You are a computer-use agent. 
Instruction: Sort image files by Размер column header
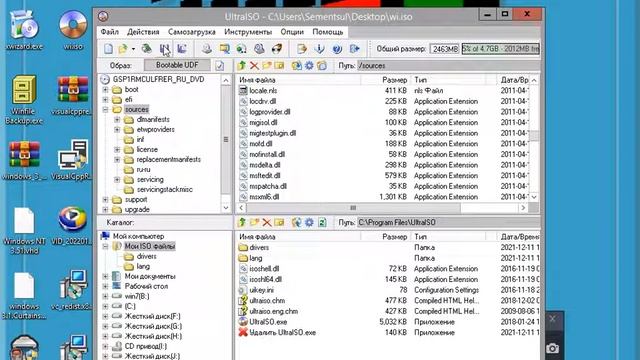coord(385,80)
